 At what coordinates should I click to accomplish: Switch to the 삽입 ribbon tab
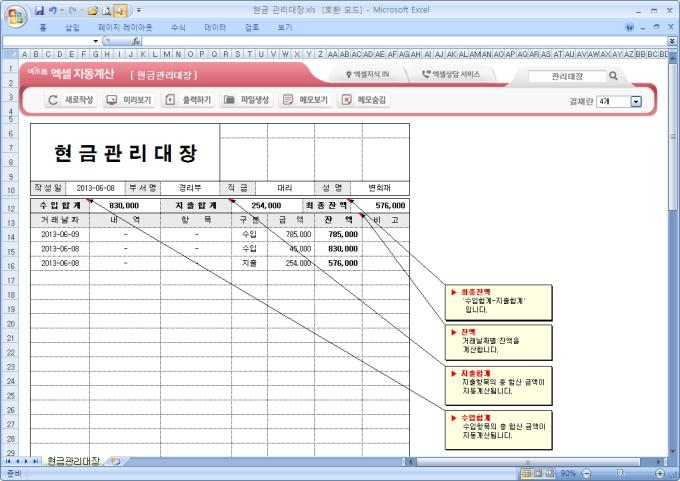(72, 27)
